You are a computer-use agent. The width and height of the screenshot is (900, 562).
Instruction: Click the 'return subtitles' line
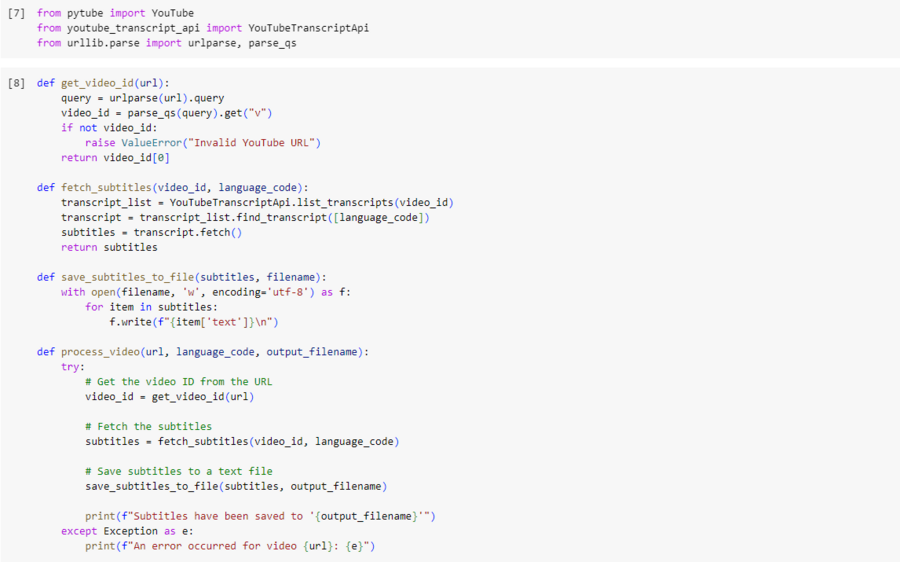(x=109, y=247)
